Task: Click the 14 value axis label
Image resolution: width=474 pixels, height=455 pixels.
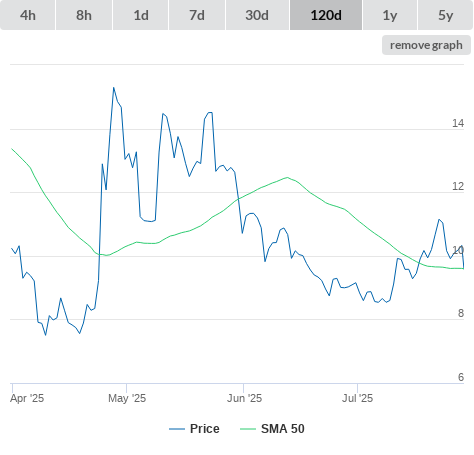Action: pyautogui.click(x=458, y=123)
